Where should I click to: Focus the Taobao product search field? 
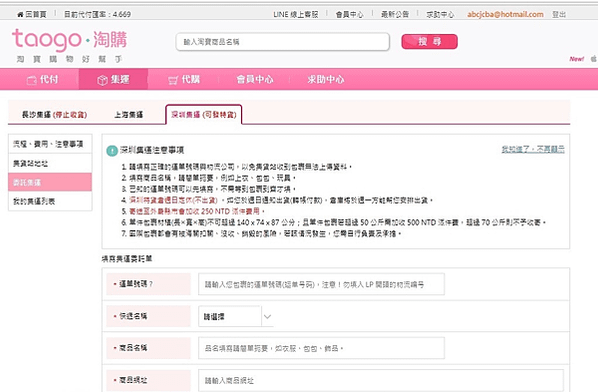click(x=283, y=42)
